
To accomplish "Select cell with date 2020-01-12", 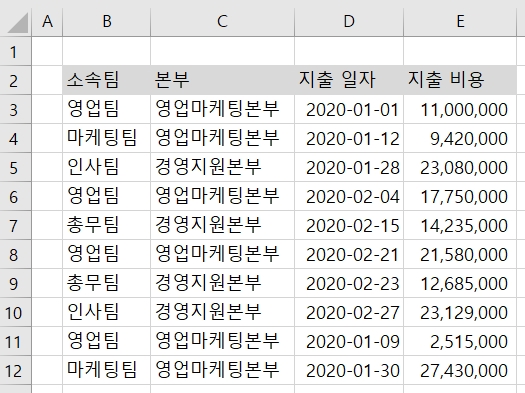I will pos(349,139).
